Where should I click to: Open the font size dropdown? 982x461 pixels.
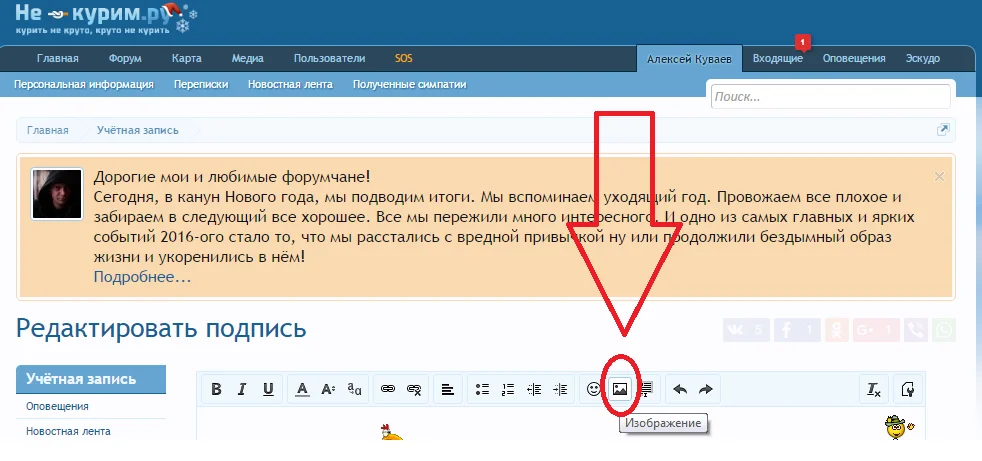328,389
